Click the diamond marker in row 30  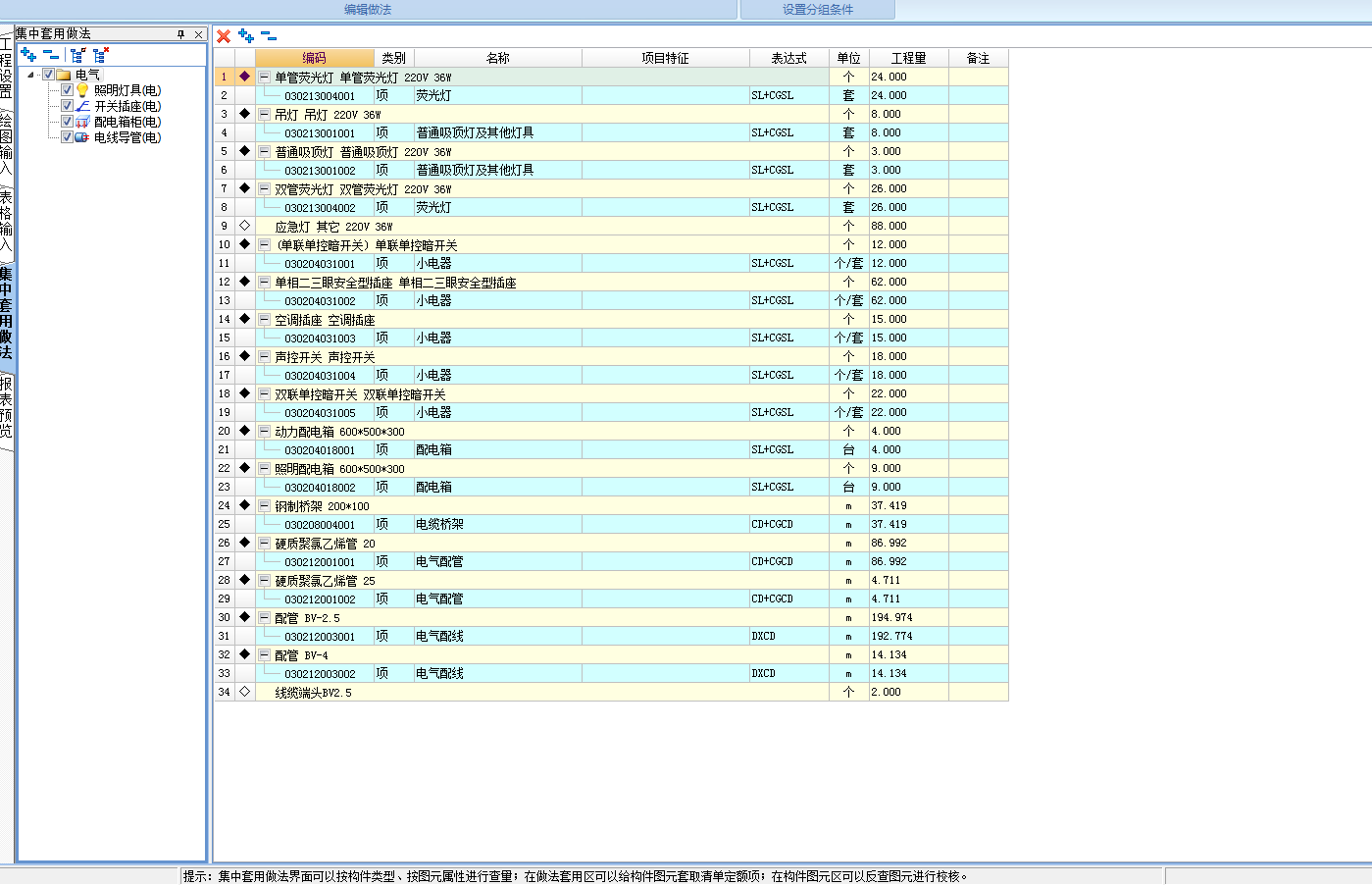click(x=245, y=617)
